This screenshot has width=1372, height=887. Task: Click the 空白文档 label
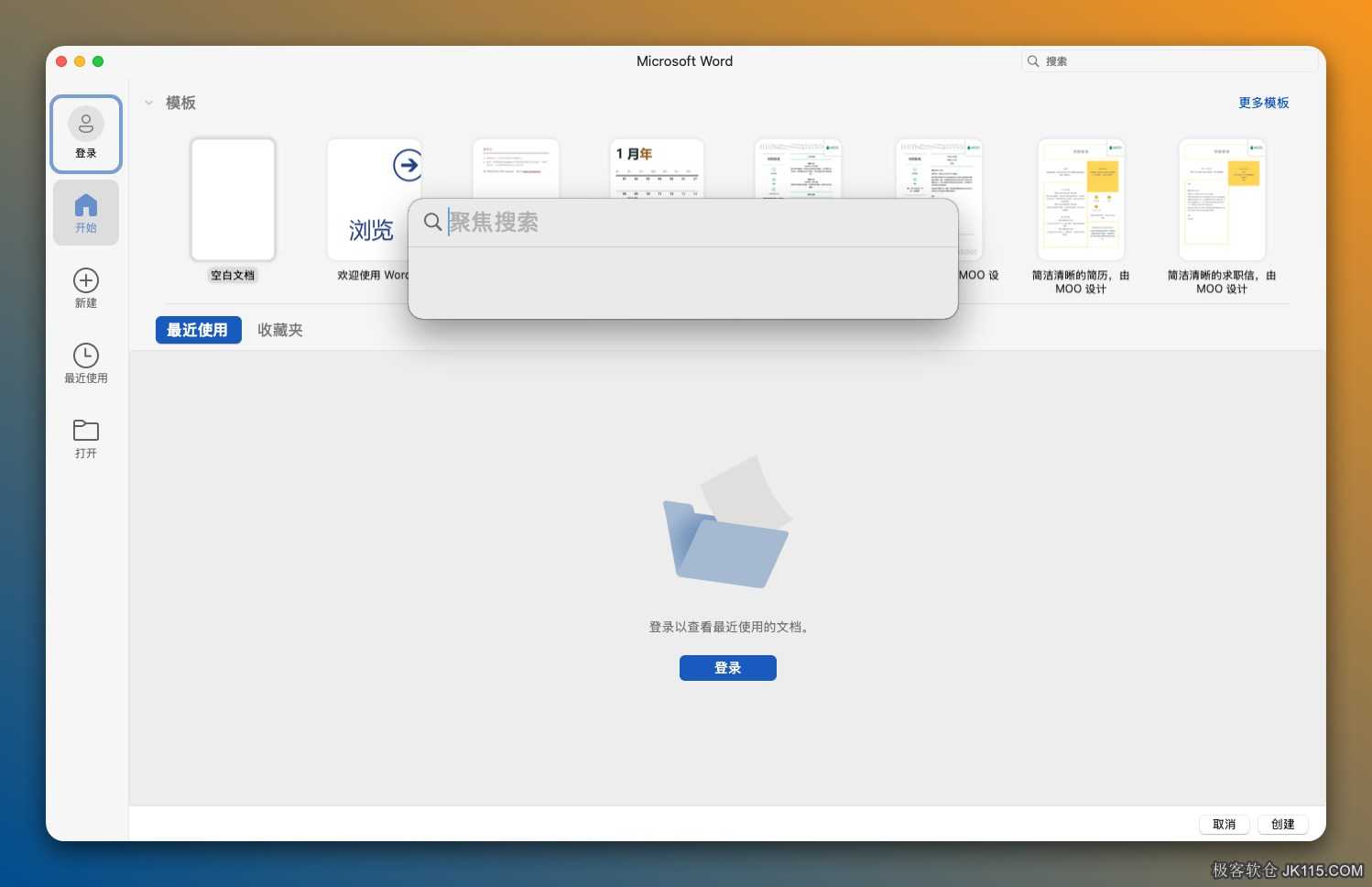233,275
